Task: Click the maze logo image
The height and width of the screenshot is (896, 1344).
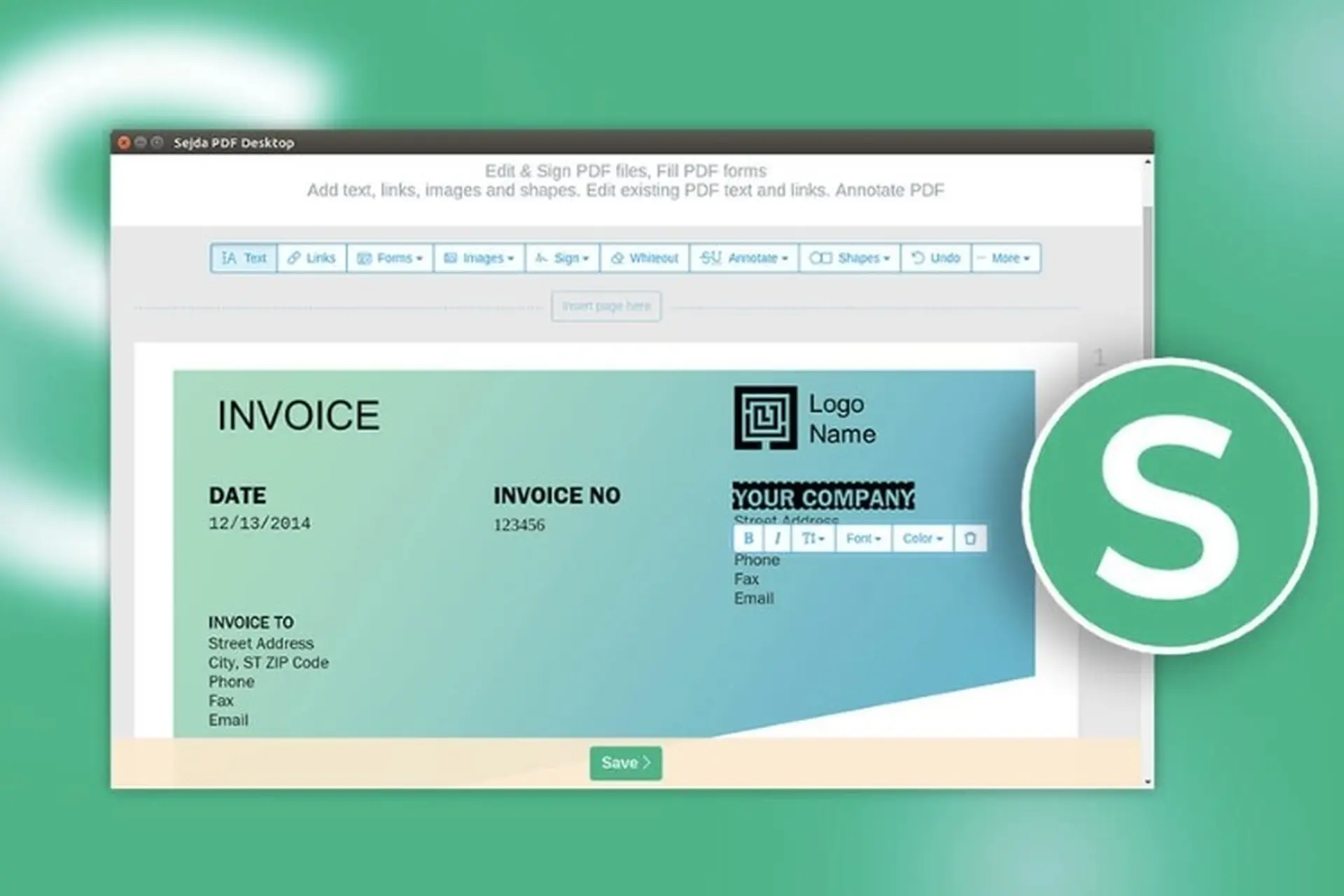Action: (x=765, y=418)
